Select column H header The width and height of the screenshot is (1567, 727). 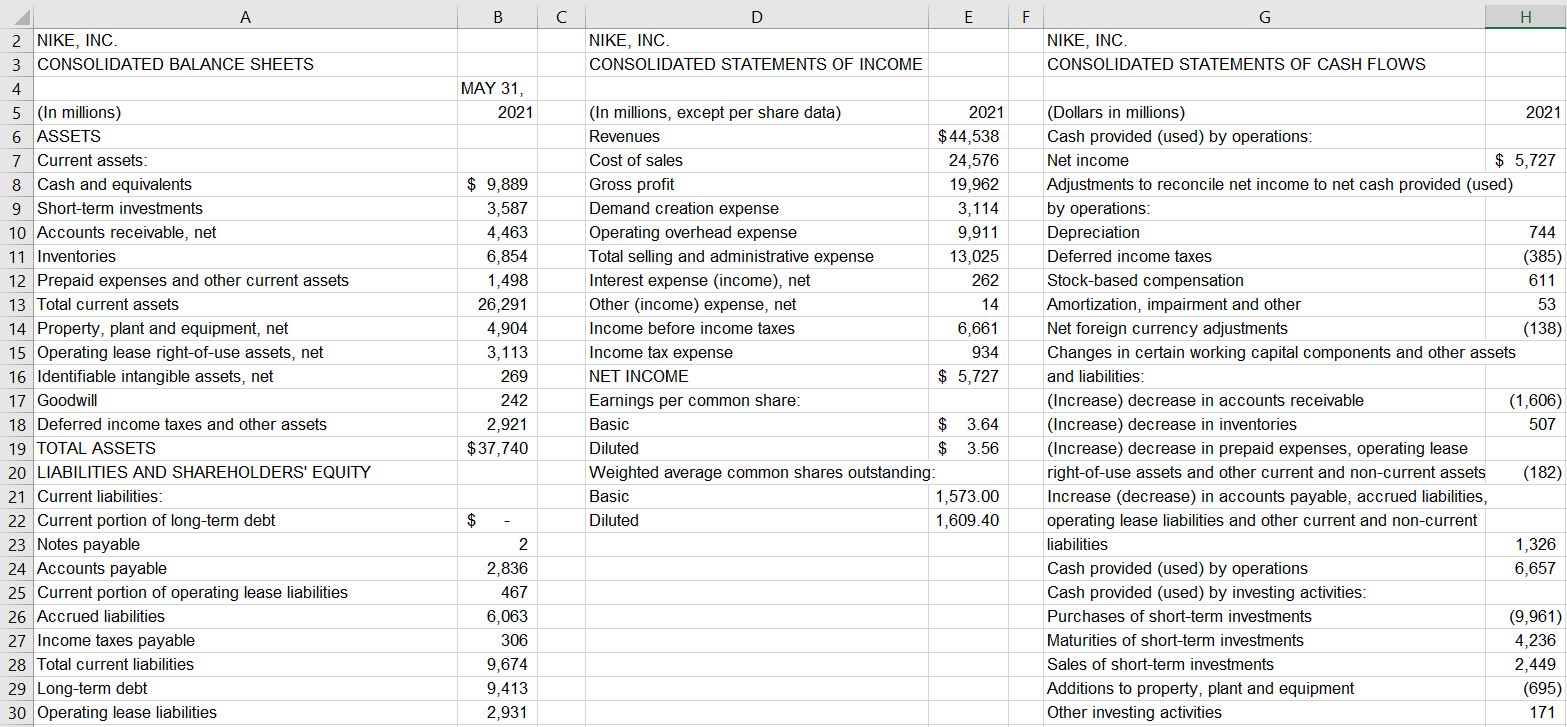(1525, 15)
